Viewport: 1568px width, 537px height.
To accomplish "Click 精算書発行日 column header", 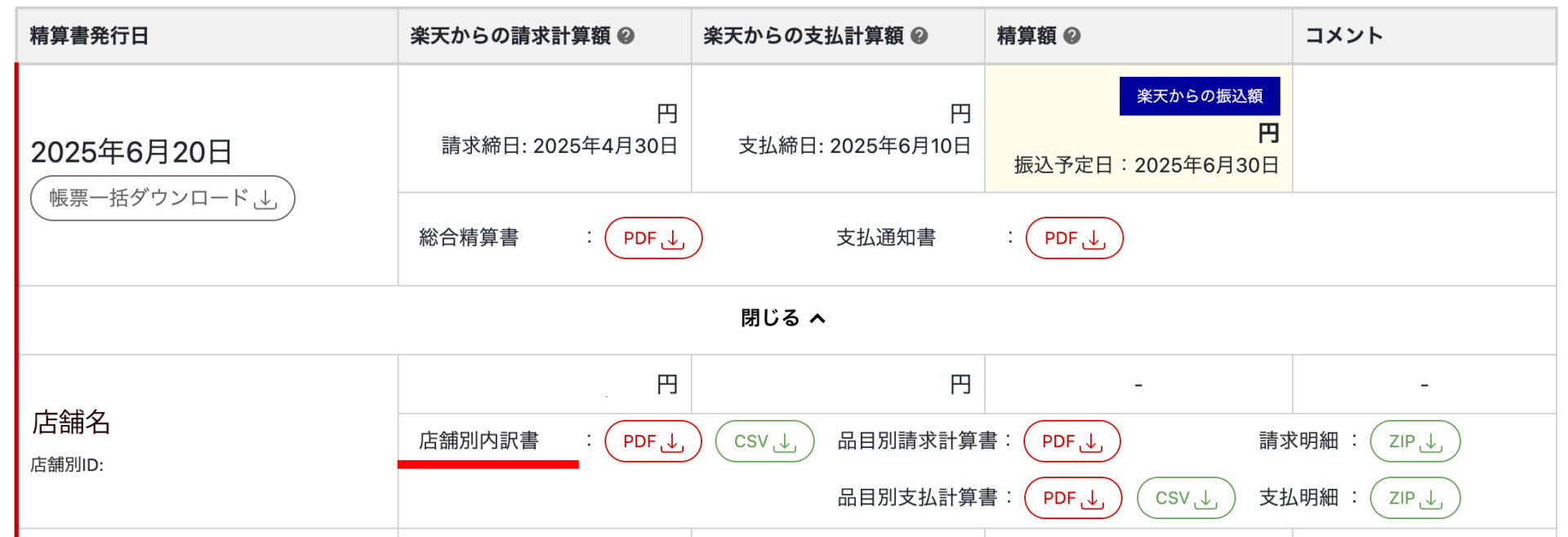I will click(89, 36).
